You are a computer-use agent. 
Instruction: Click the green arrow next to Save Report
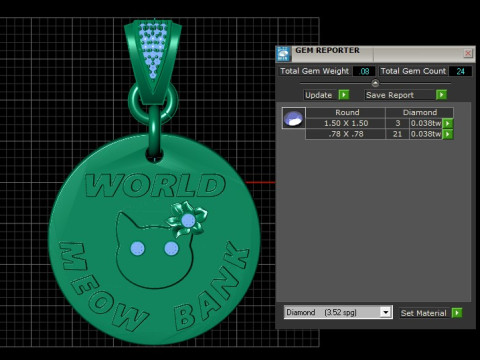click(441, 95)
